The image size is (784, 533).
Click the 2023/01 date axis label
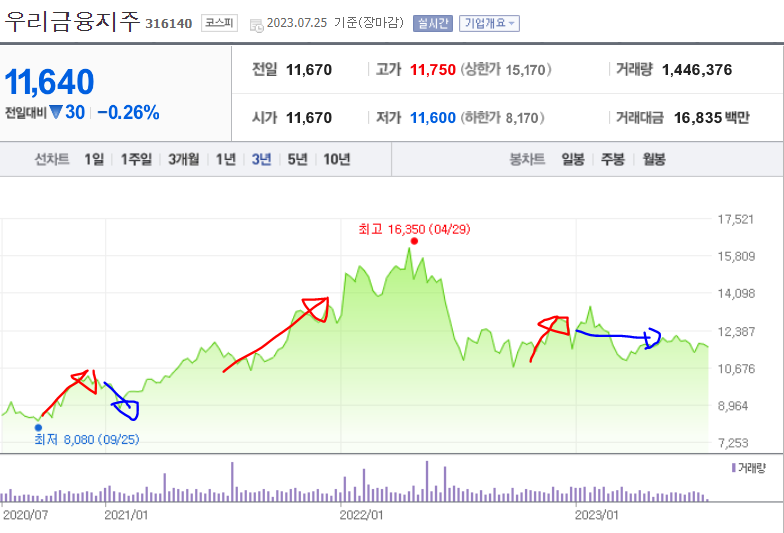596,515
